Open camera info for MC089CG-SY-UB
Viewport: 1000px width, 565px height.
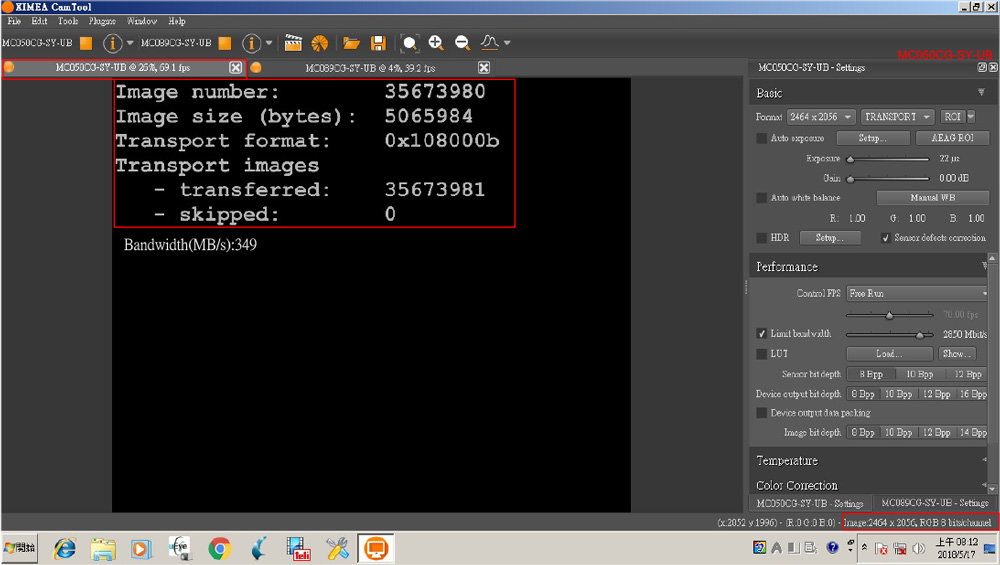(x=251, y=43)
